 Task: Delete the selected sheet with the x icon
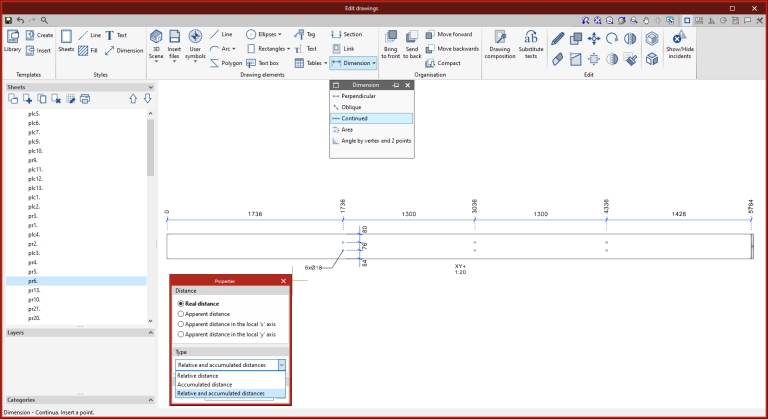pyautogui.click(x=56, y=99)
